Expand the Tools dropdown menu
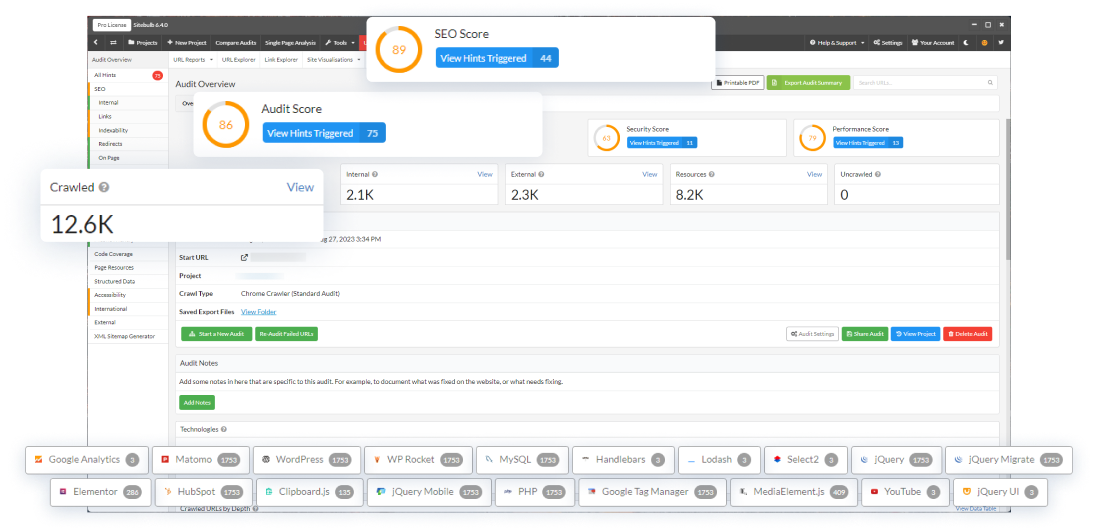This screenshot has height=531, width=1093. [337, 43]
